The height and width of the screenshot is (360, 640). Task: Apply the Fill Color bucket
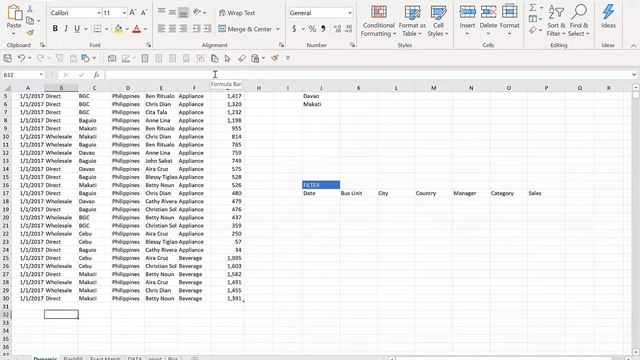tap(118, 29)
